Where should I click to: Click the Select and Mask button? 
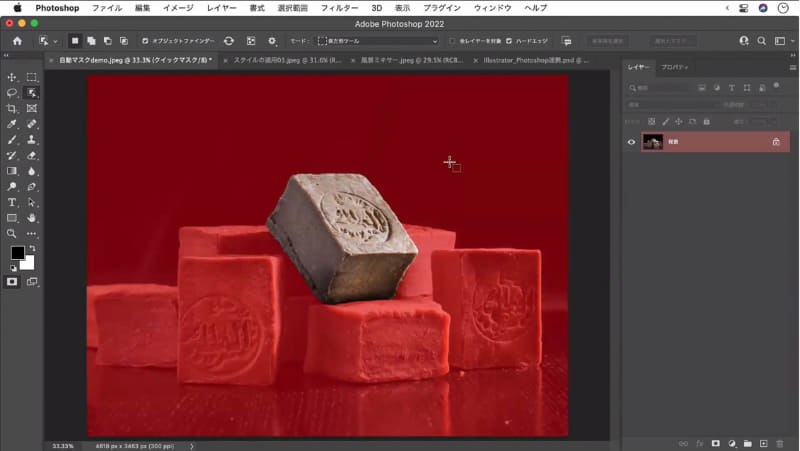click(x=673, y=41)
